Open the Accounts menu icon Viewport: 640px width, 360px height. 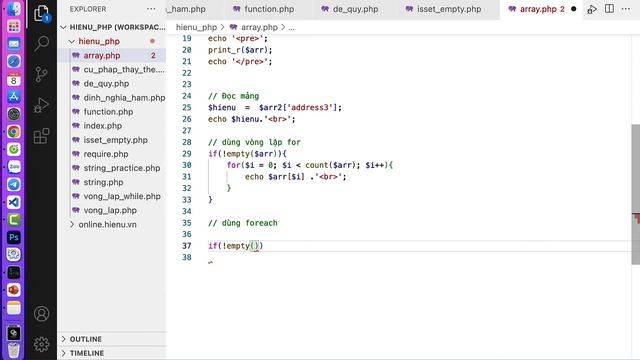click(x=41, y=313)
